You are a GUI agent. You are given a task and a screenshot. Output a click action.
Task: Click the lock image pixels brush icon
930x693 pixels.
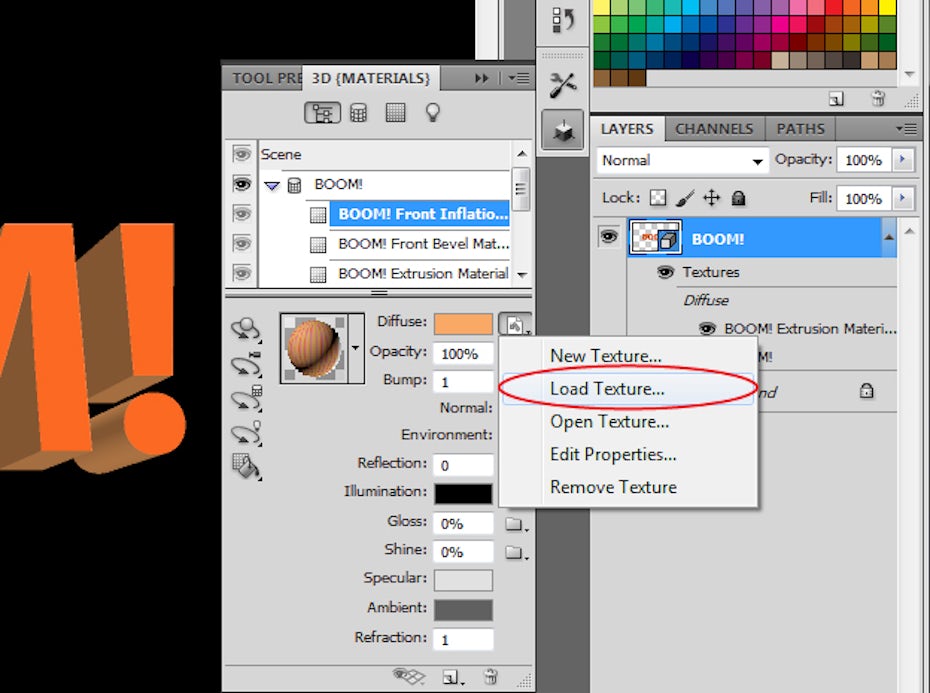tap(685, 198)
